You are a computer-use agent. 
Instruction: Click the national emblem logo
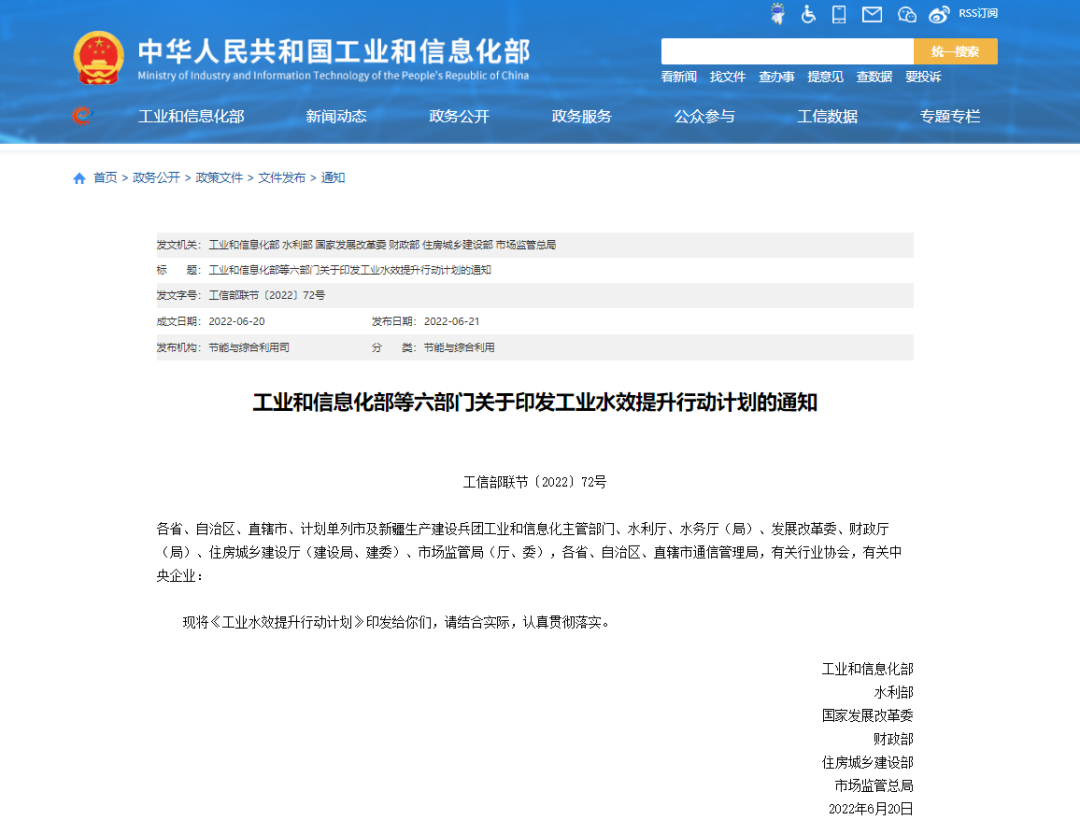coord(98,58)
